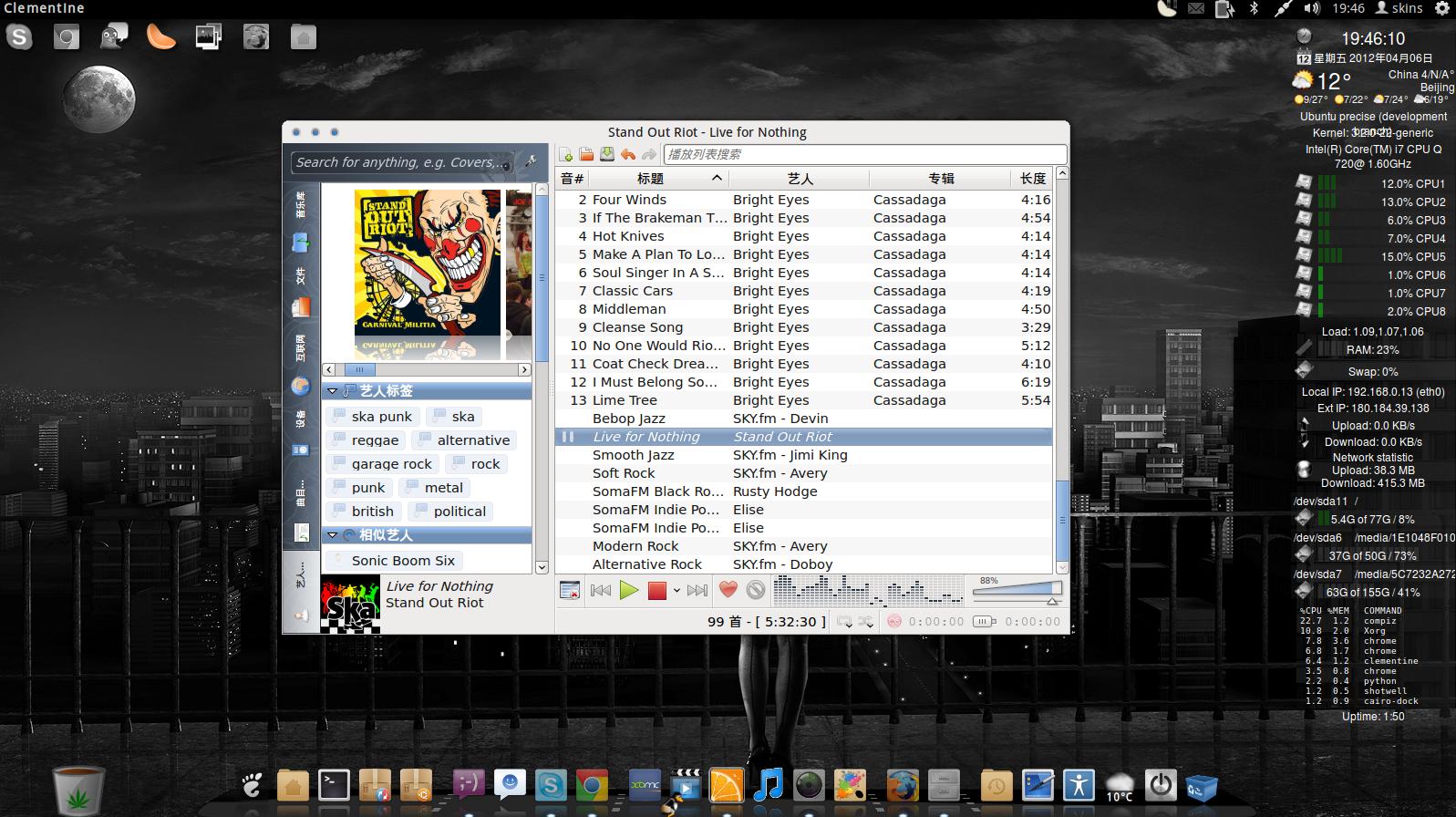The width and height of the screenshot is (1456, 817).
Task: Select the 艺人 info sidebar tab
Action: pos(300,591)
